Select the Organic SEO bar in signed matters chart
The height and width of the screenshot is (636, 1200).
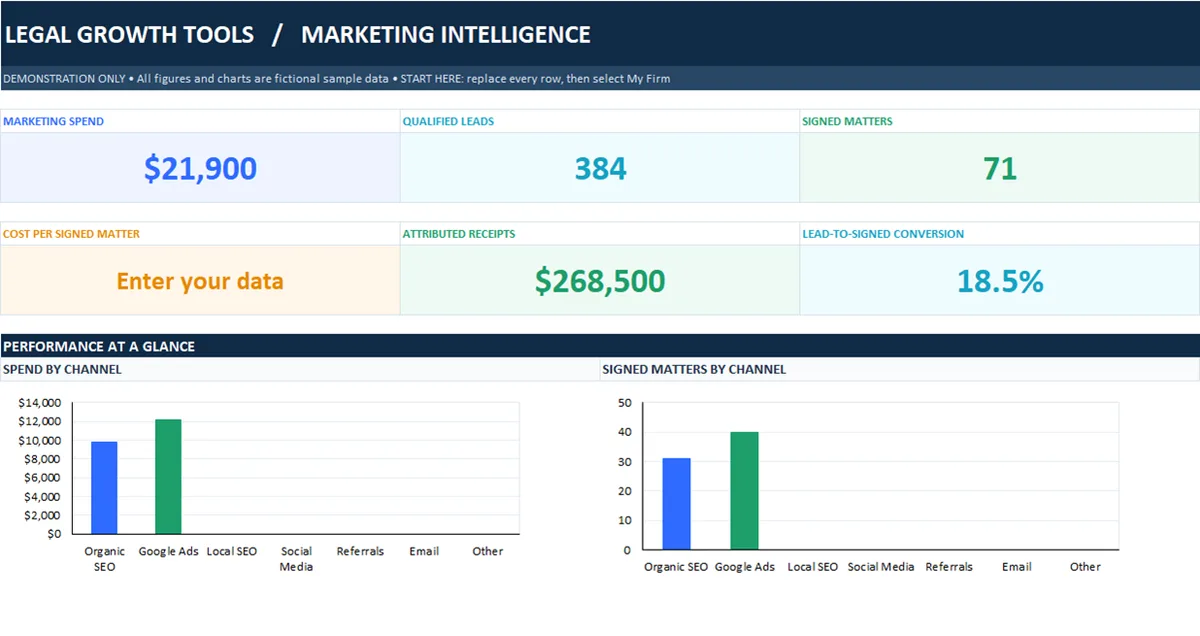point(676,504)
